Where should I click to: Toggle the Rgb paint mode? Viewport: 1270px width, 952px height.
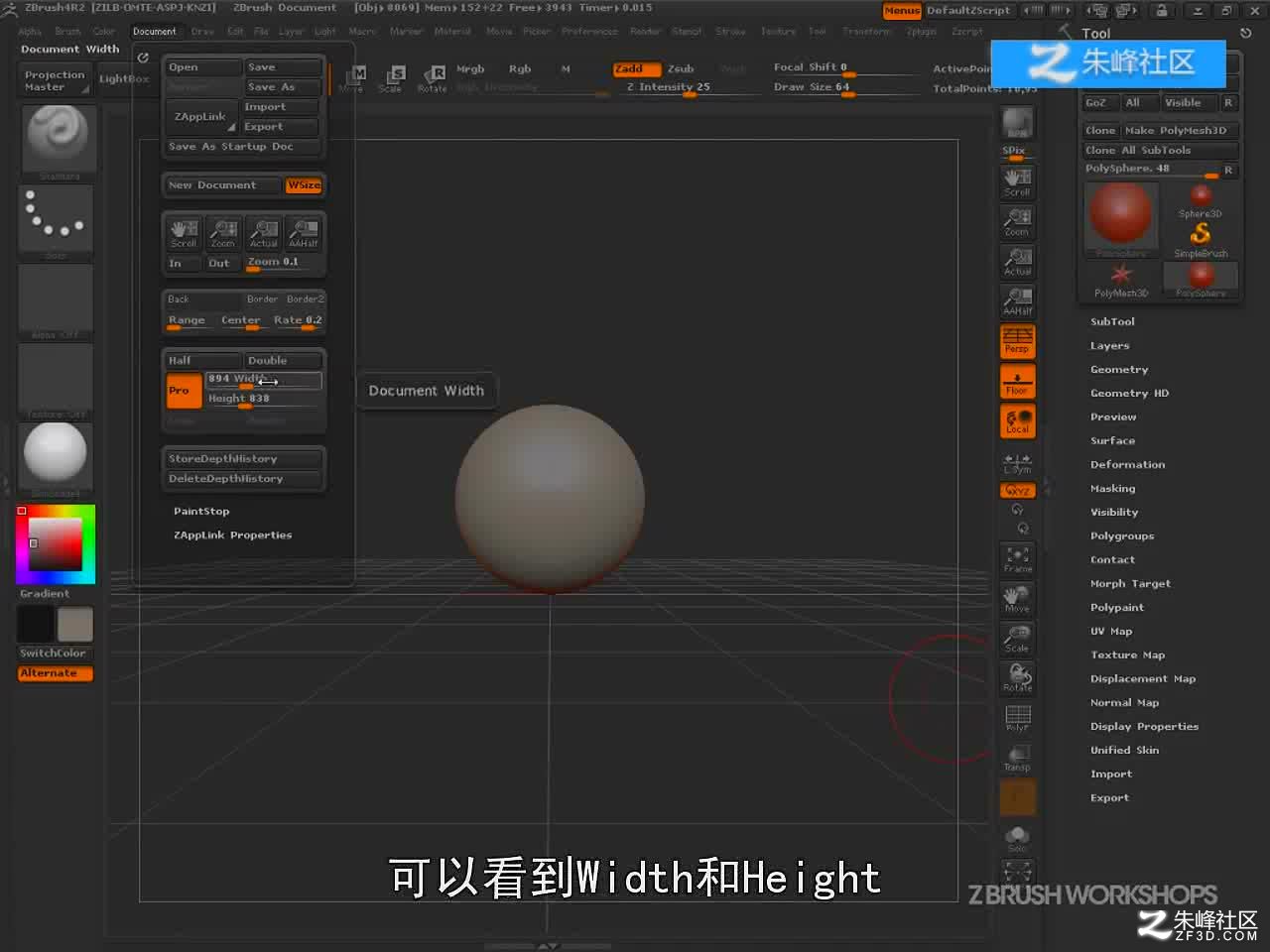point(520,69)
